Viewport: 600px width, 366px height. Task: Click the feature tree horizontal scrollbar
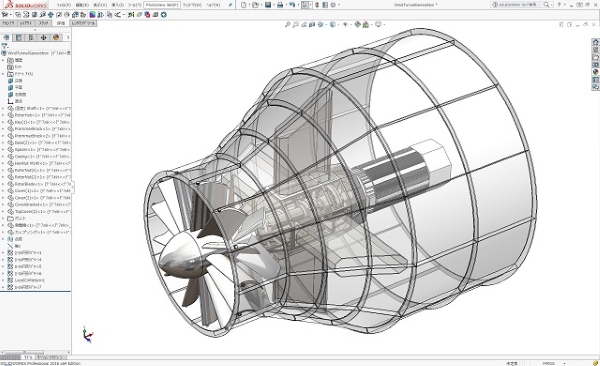(36, 352)
